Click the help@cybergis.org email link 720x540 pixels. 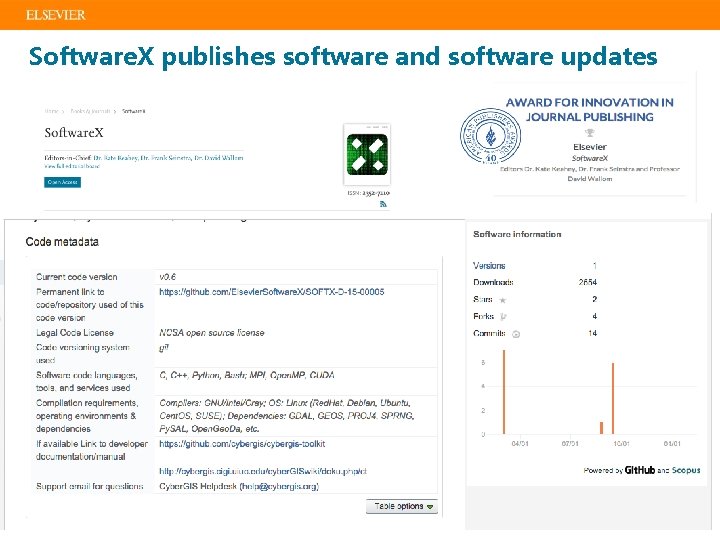tap(280, 486)
